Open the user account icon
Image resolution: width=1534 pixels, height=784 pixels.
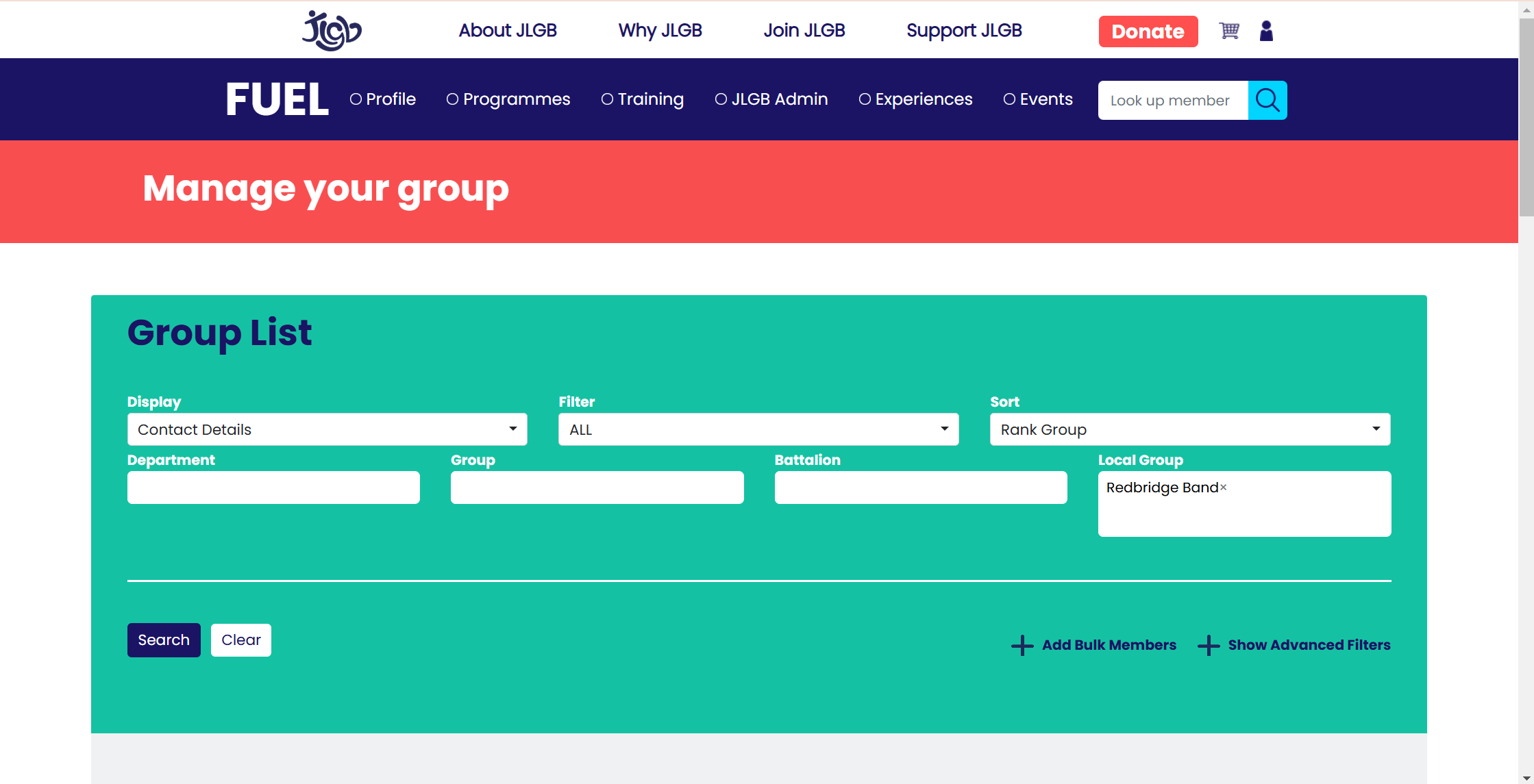click(1266, 31)
